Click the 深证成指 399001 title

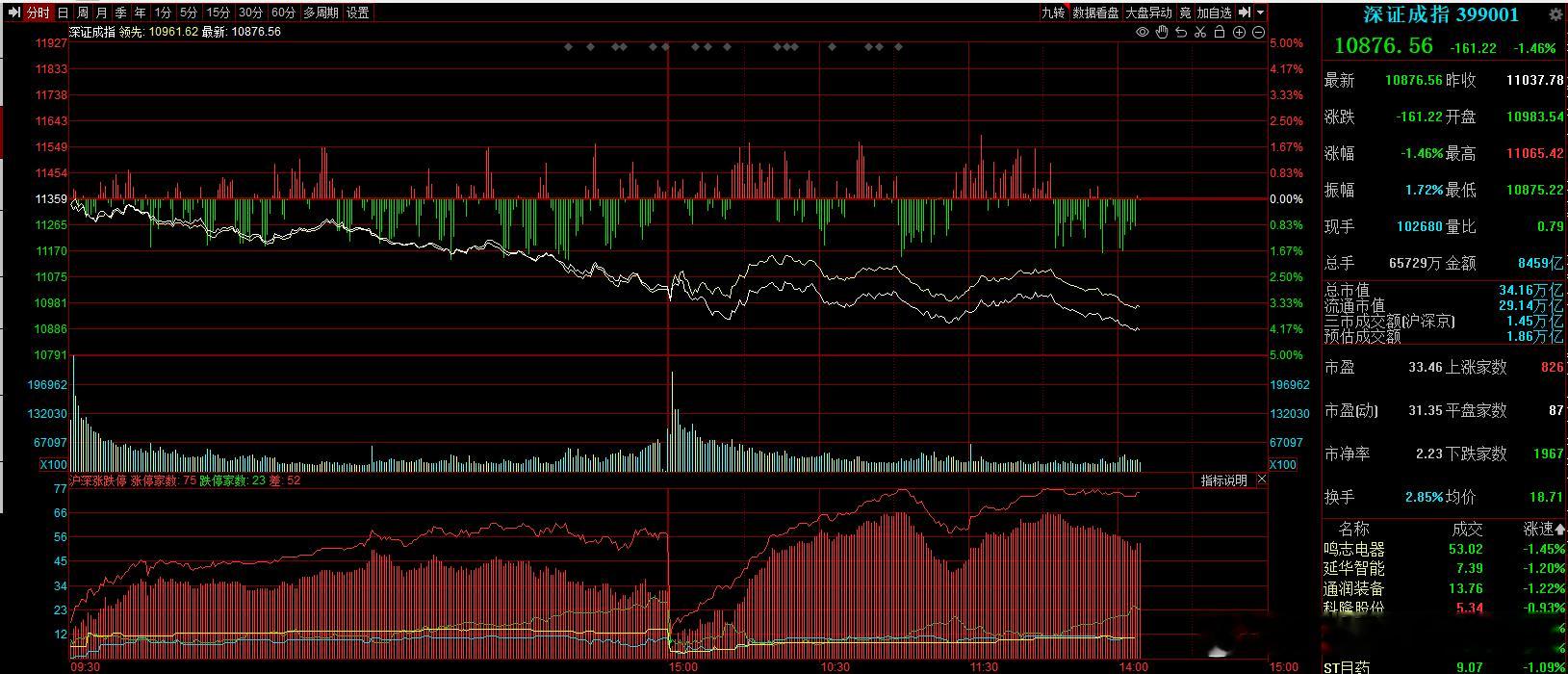pos(1441,14)
